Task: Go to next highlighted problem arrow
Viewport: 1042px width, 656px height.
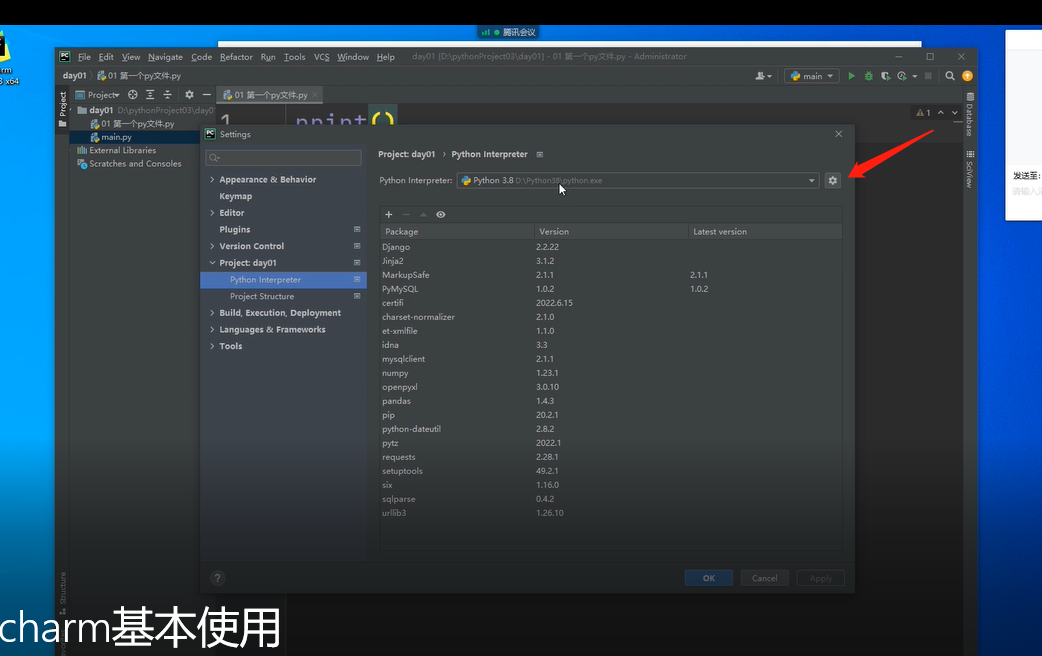Action: click(955, 112)
